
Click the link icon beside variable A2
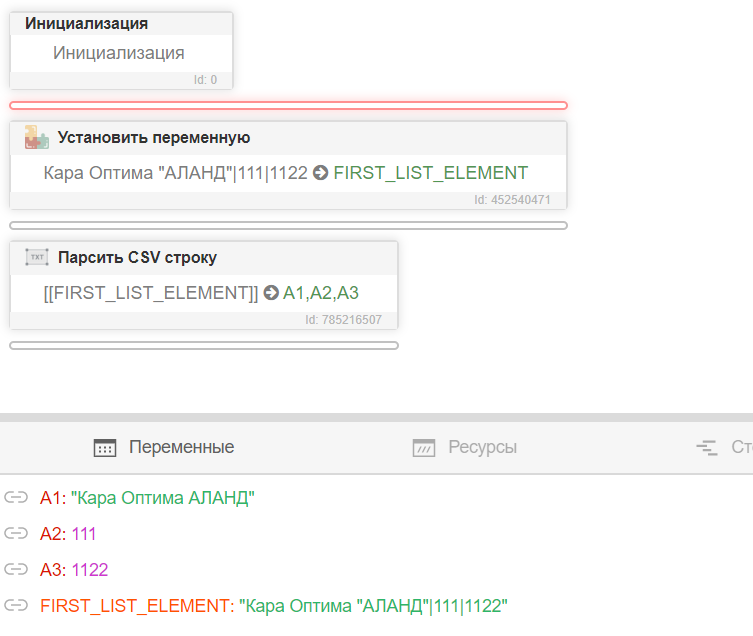pyautogui.click(x=16, y=533)
